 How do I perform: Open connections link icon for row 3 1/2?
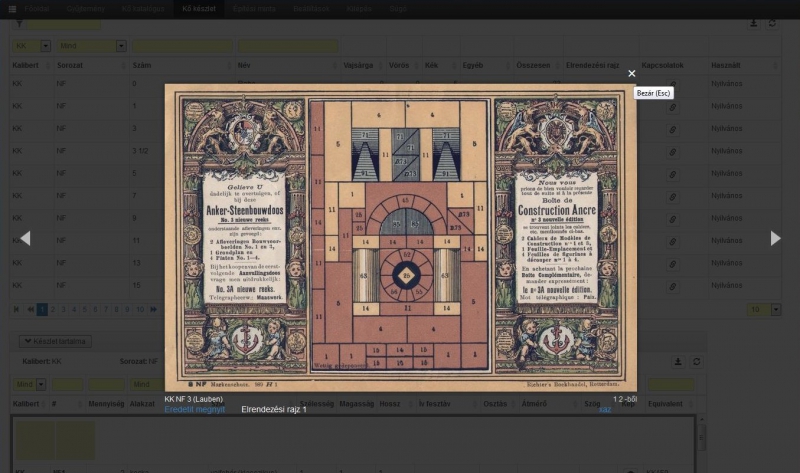[672, 153]
